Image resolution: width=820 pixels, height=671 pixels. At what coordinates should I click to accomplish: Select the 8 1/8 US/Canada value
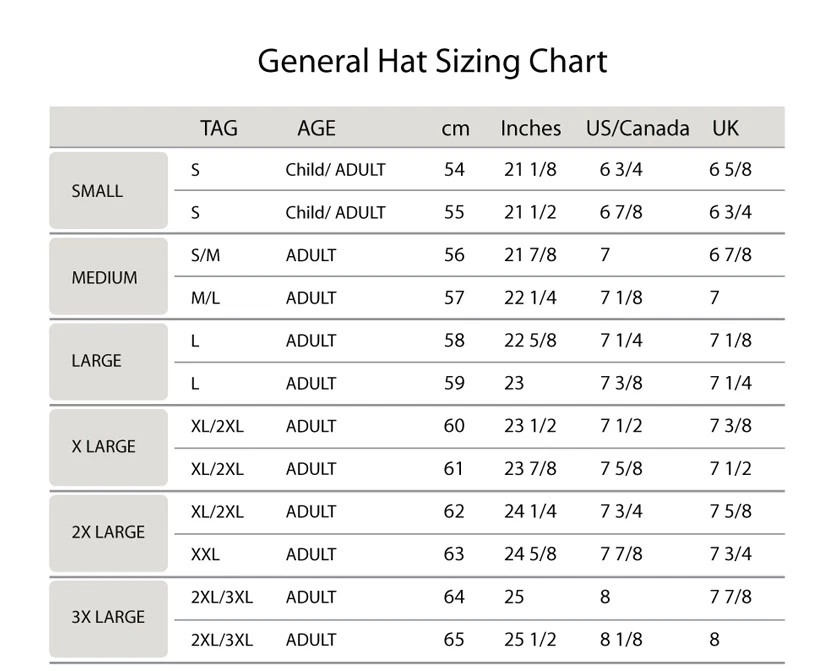coord(621,640)
